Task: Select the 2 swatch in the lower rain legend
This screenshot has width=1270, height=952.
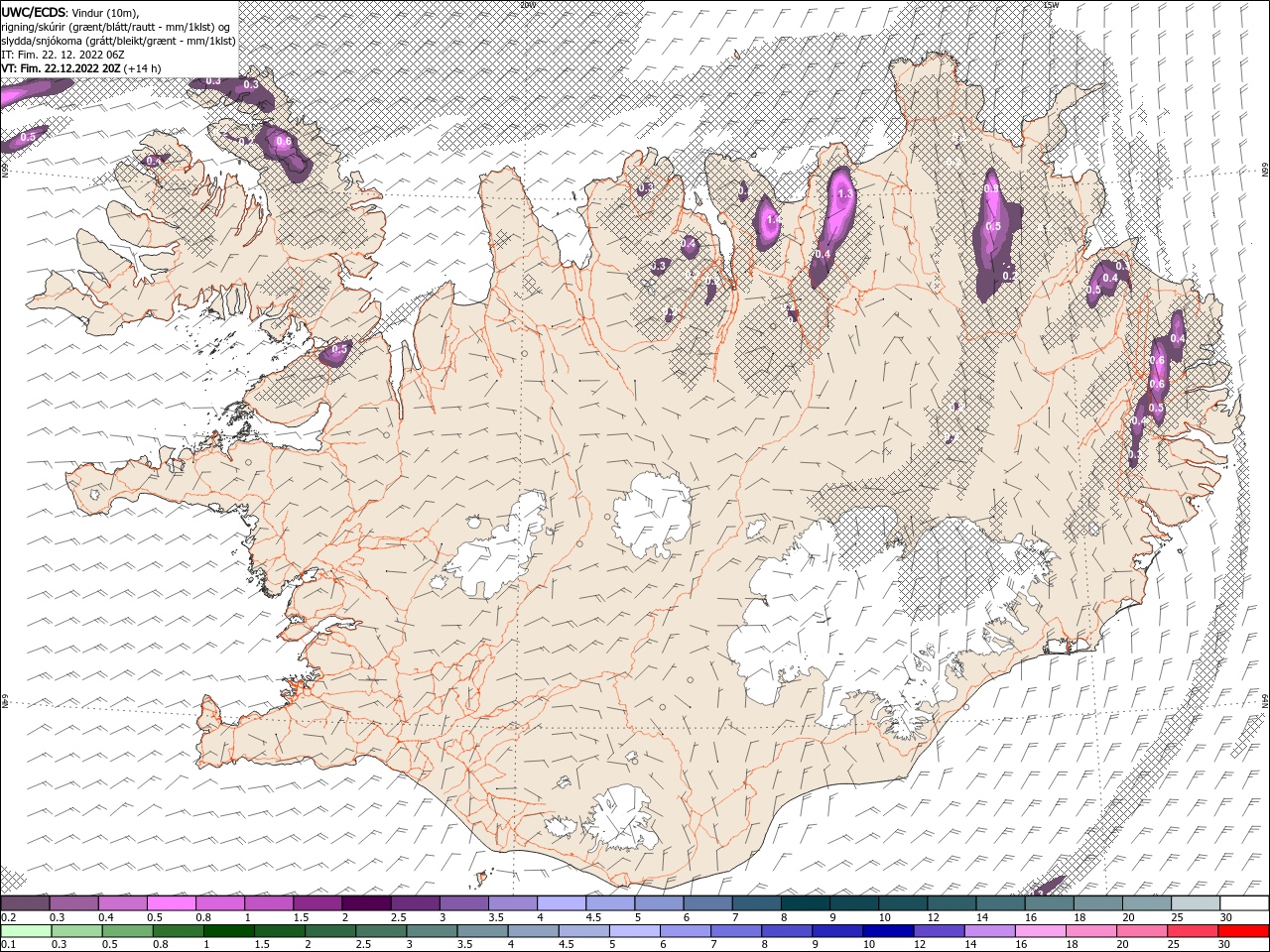Action: [x=330, y=931]
